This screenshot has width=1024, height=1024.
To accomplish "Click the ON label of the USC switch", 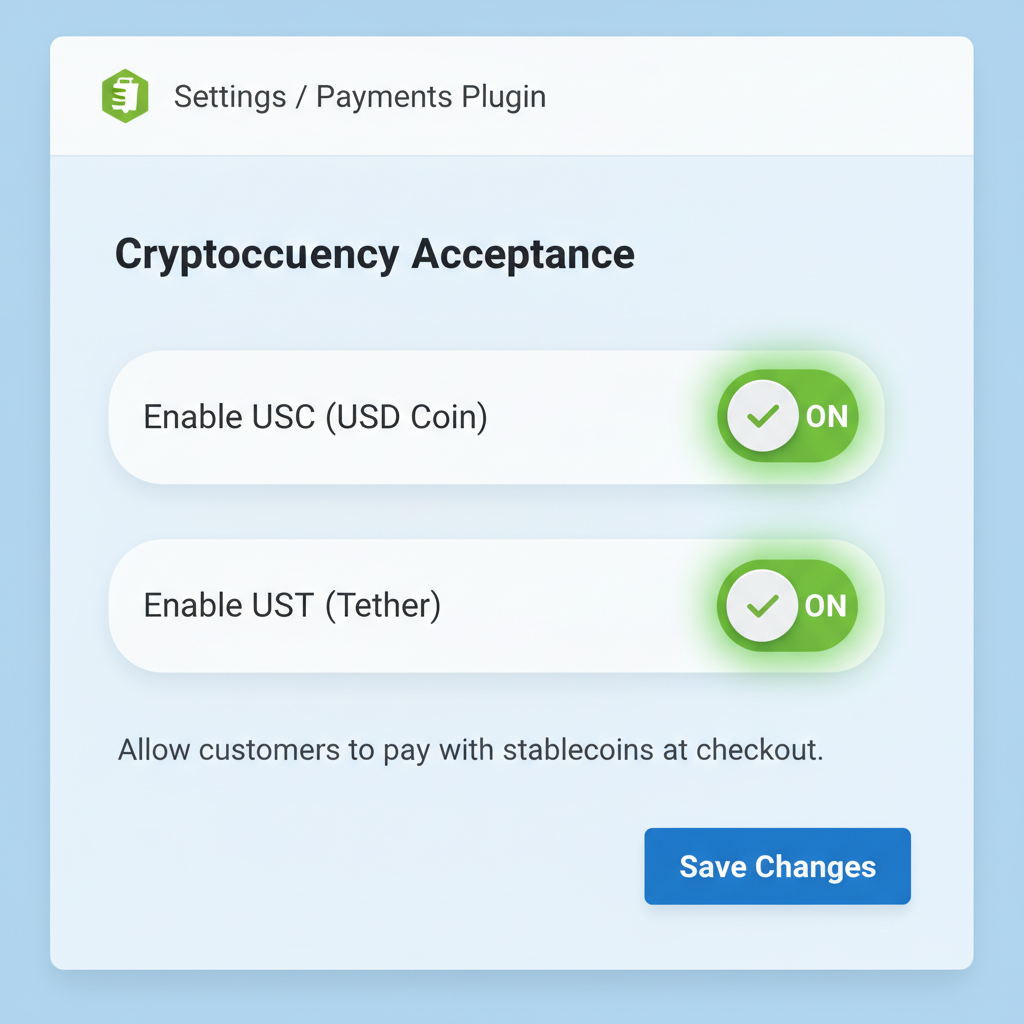I will pyautogui.click(x=828, y=417).
